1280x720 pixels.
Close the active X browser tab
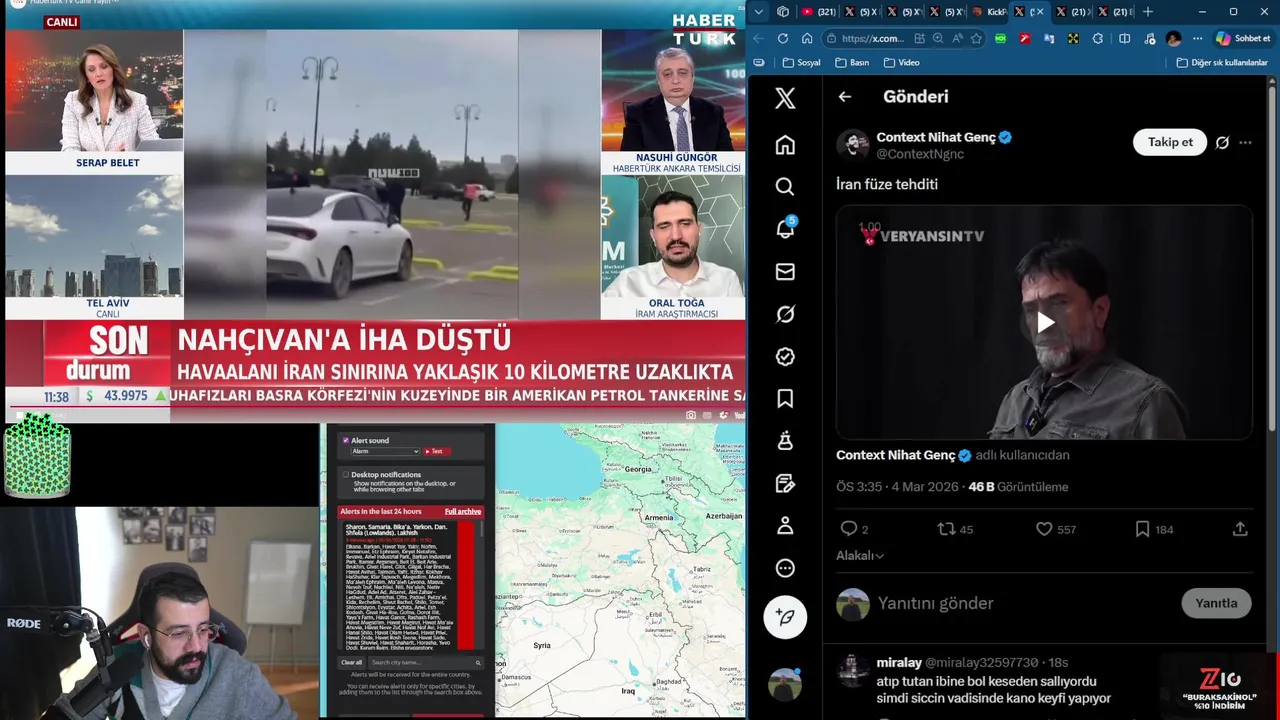click(1040, 12)
